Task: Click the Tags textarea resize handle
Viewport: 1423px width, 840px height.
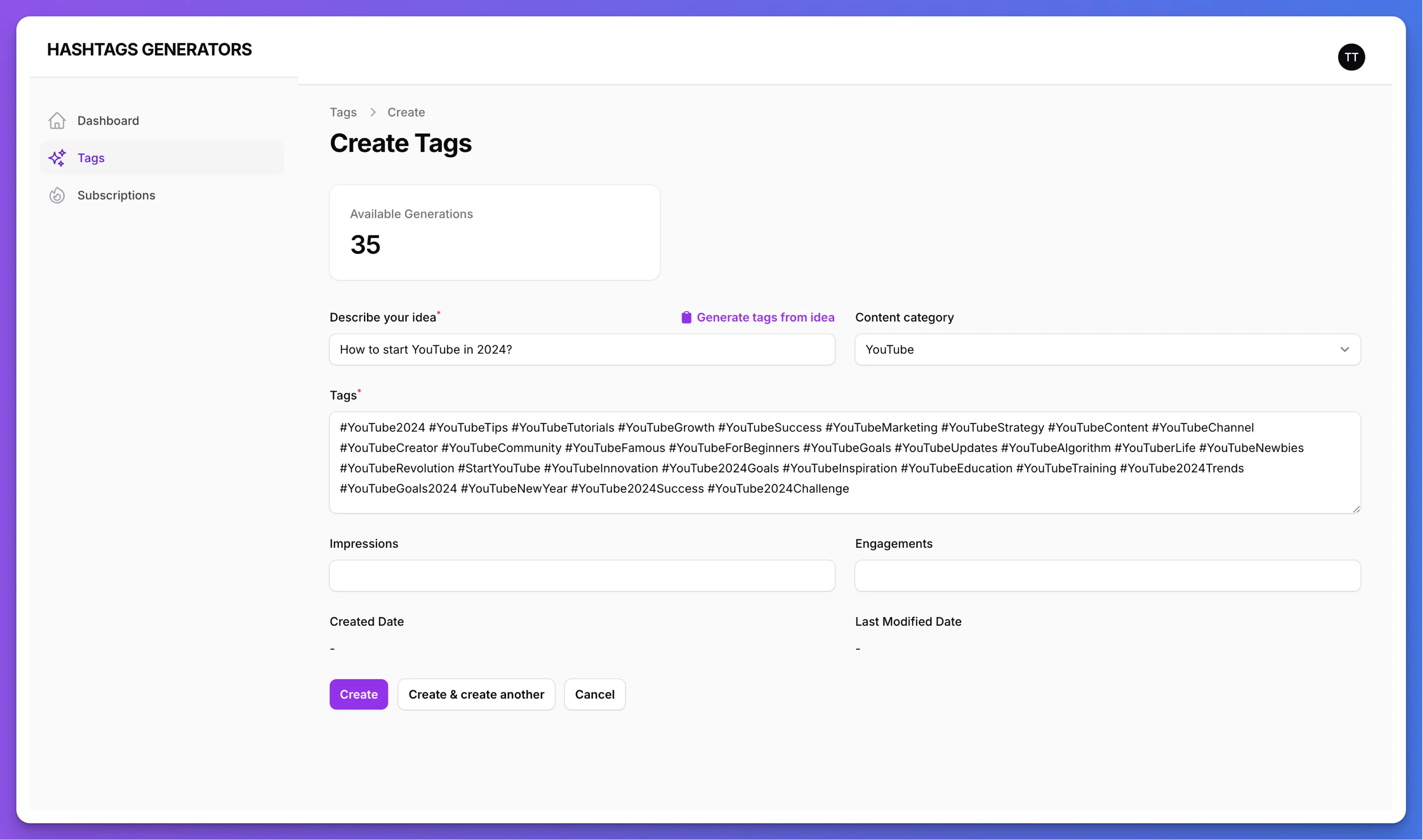Action: point(1356,509)
